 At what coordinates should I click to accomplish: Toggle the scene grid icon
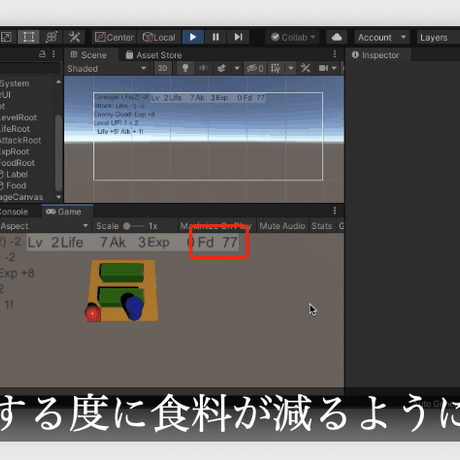[x=275, y=69]
